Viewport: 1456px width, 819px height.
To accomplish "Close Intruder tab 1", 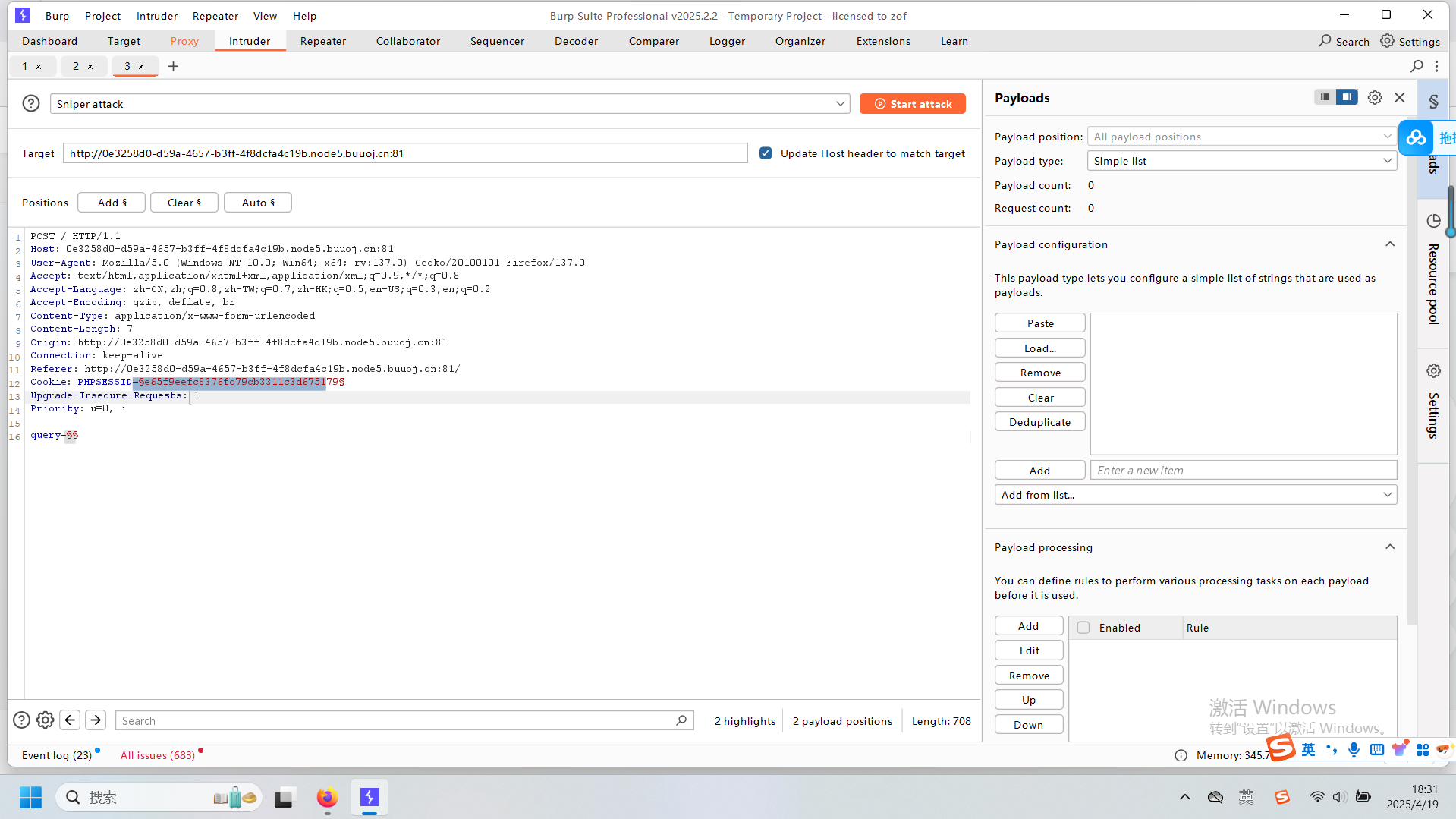I will (x=39, y=67).
